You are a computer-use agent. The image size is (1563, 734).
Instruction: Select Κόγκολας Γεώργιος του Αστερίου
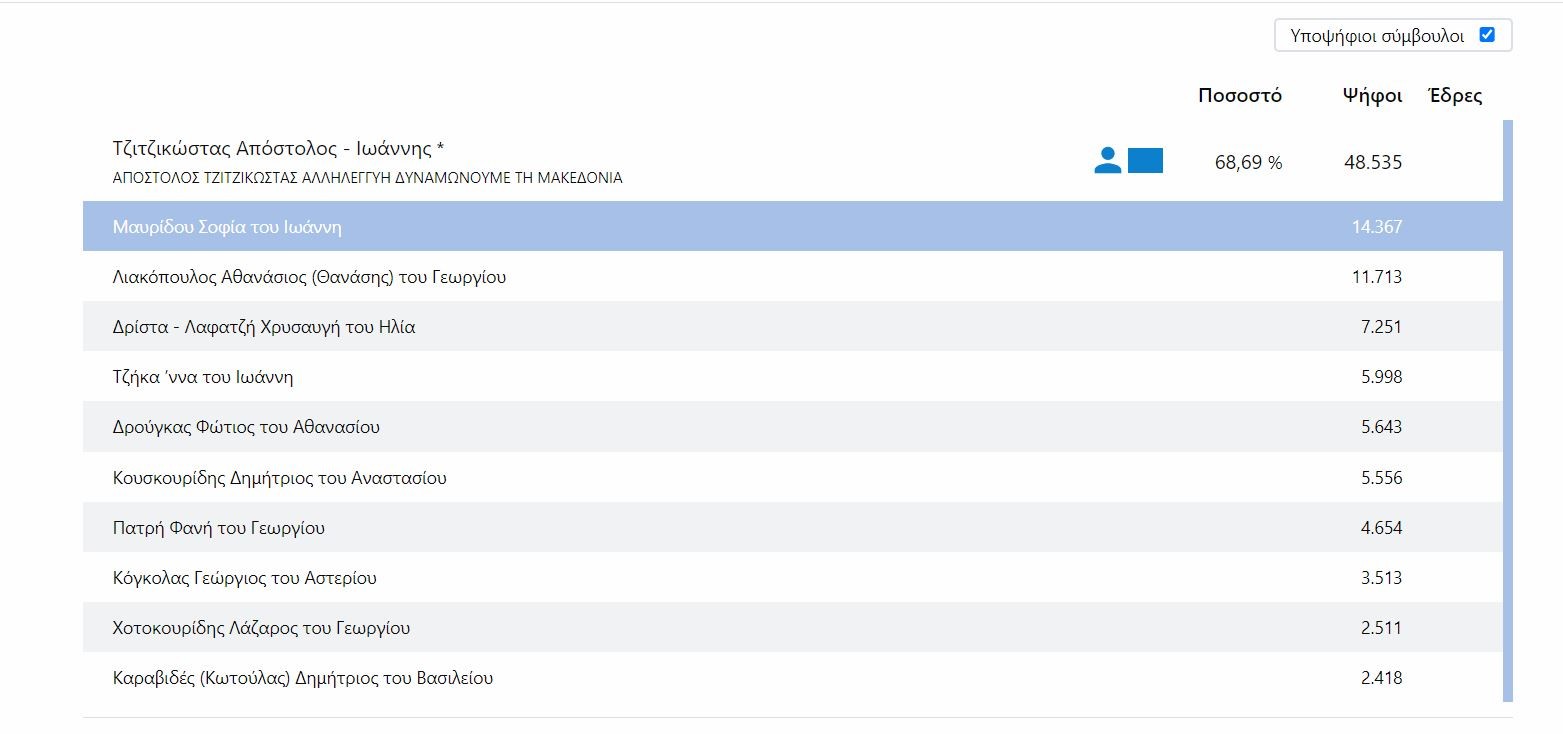pos(245,578)
